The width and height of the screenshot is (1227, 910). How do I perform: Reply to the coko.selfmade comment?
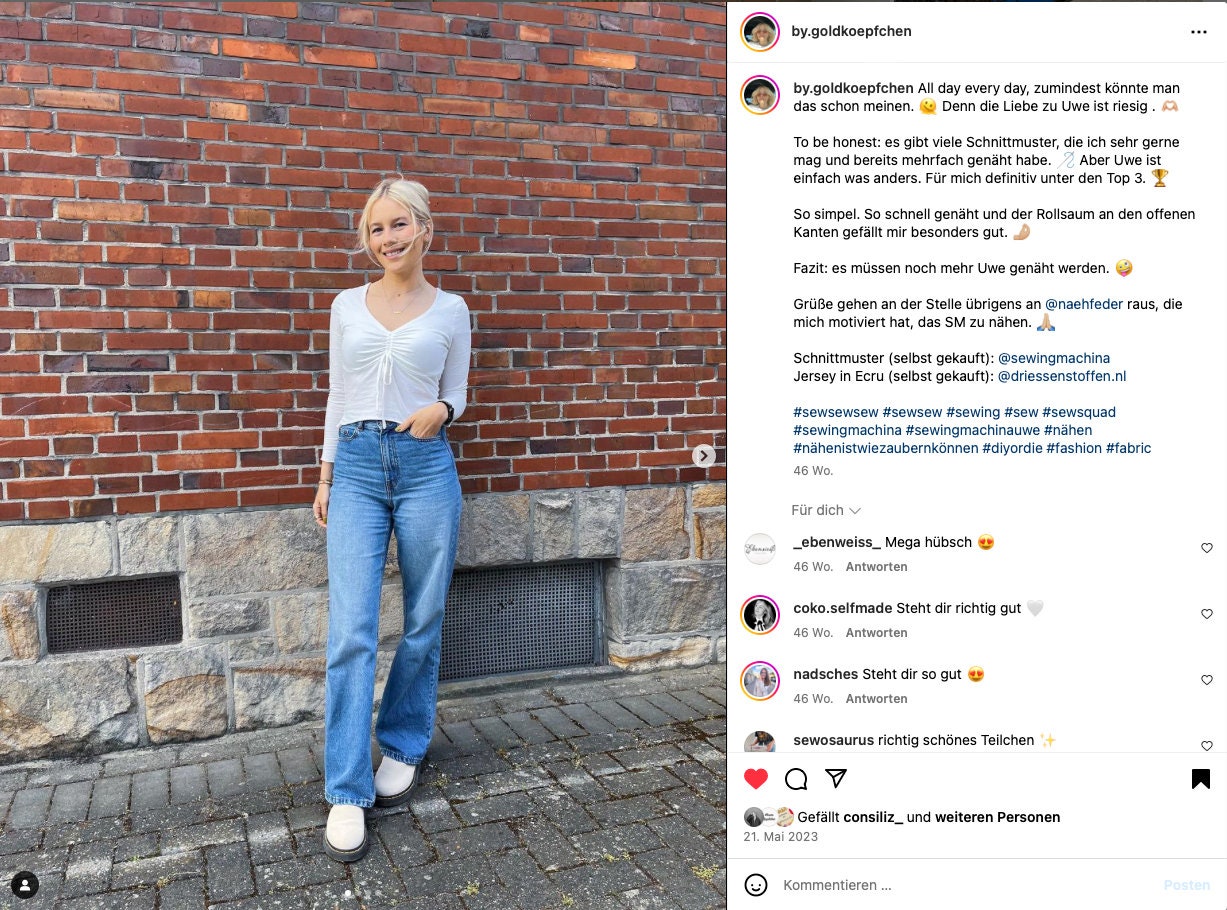point(876,632)
